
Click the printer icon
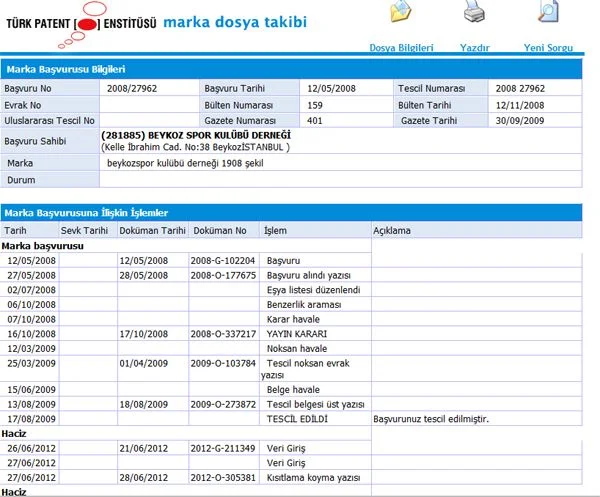[x=474, y=12]
